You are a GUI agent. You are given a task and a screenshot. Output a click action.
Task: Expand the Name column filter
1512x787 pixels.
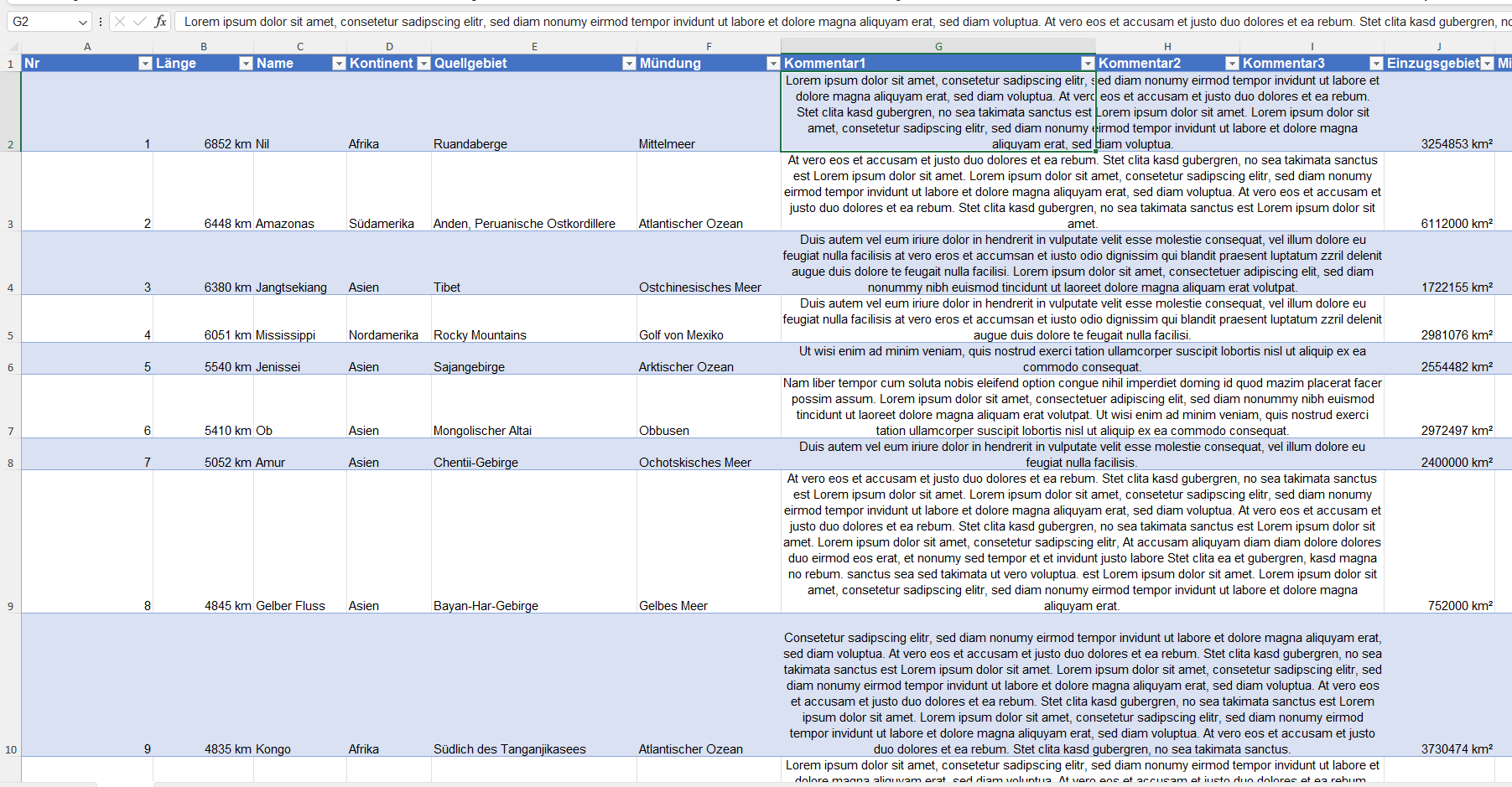point(339,64)
